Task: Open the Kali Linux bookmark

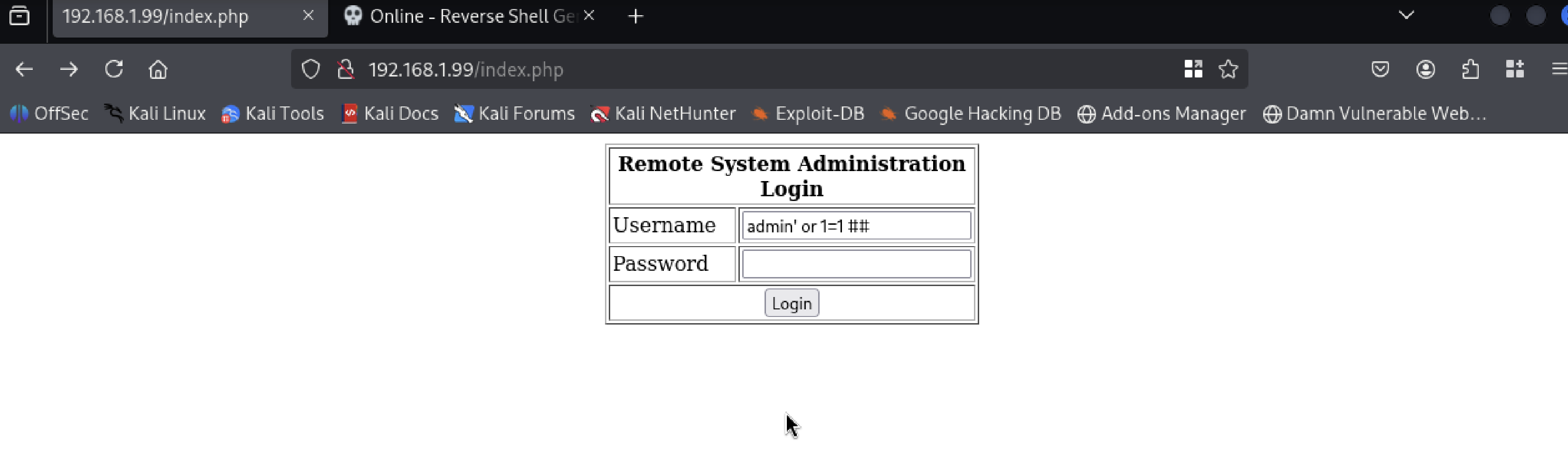Action: pos(155,114)
